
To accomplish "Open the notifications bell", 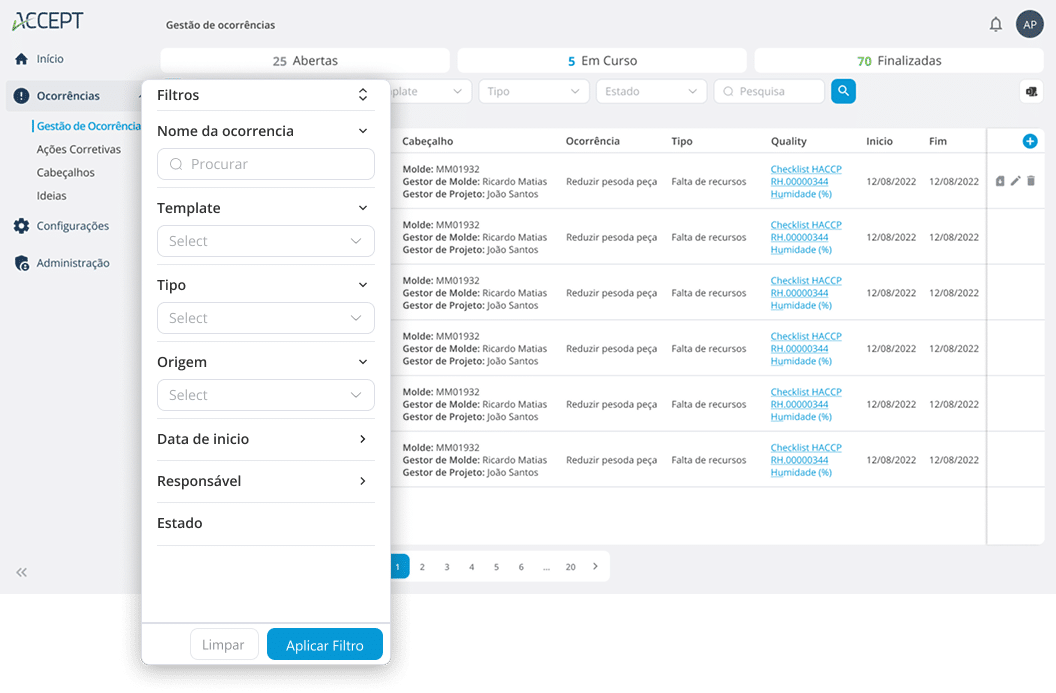I will pyautogui.click(x=995, y=24).
